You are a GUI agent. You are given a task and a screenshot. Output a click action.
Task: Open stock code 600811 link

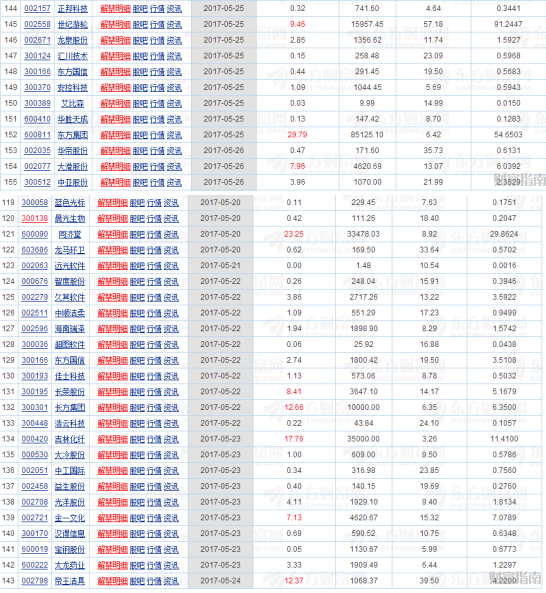click(x=37, y=135)
